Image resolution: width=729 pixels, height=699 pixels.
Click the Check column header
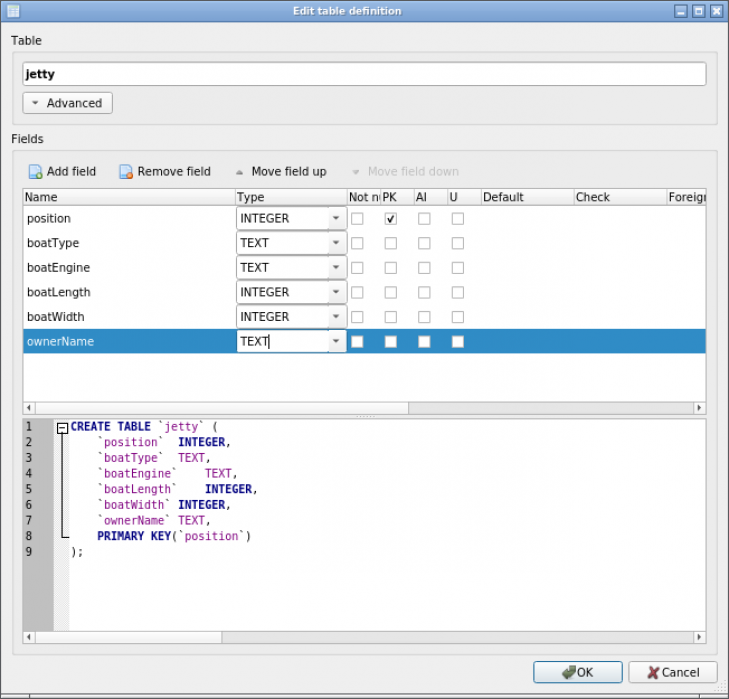point(620,197)
